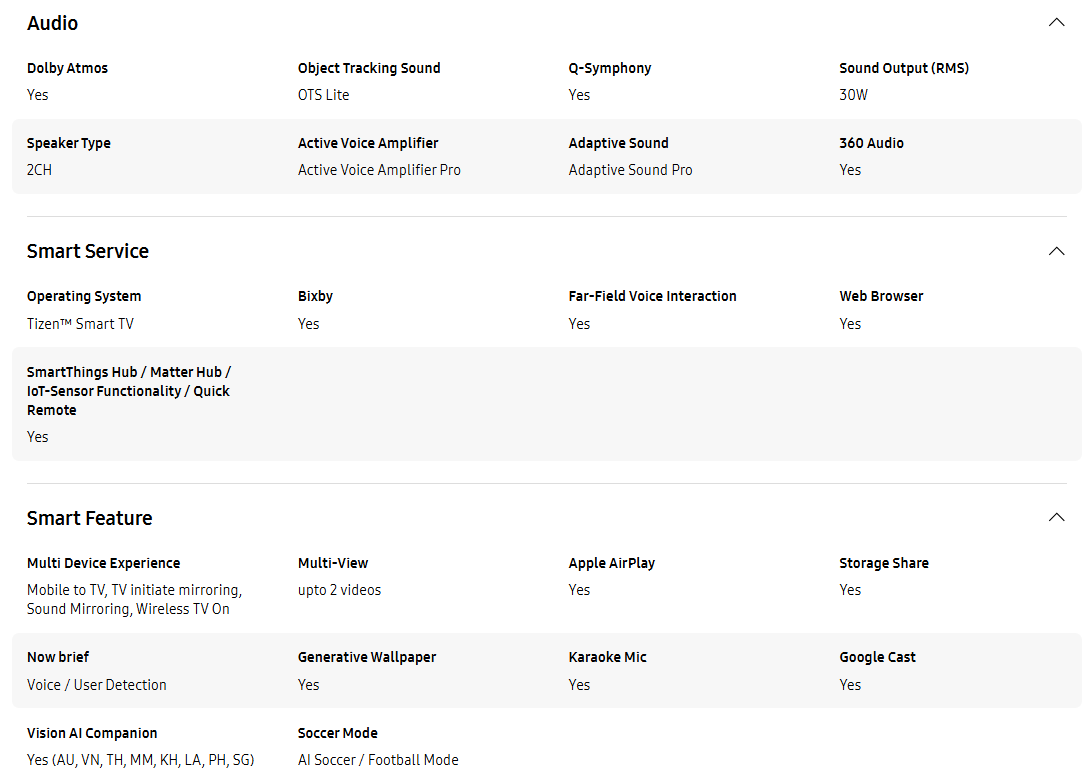Select the Far-Field Voice Interaction label

653,297
